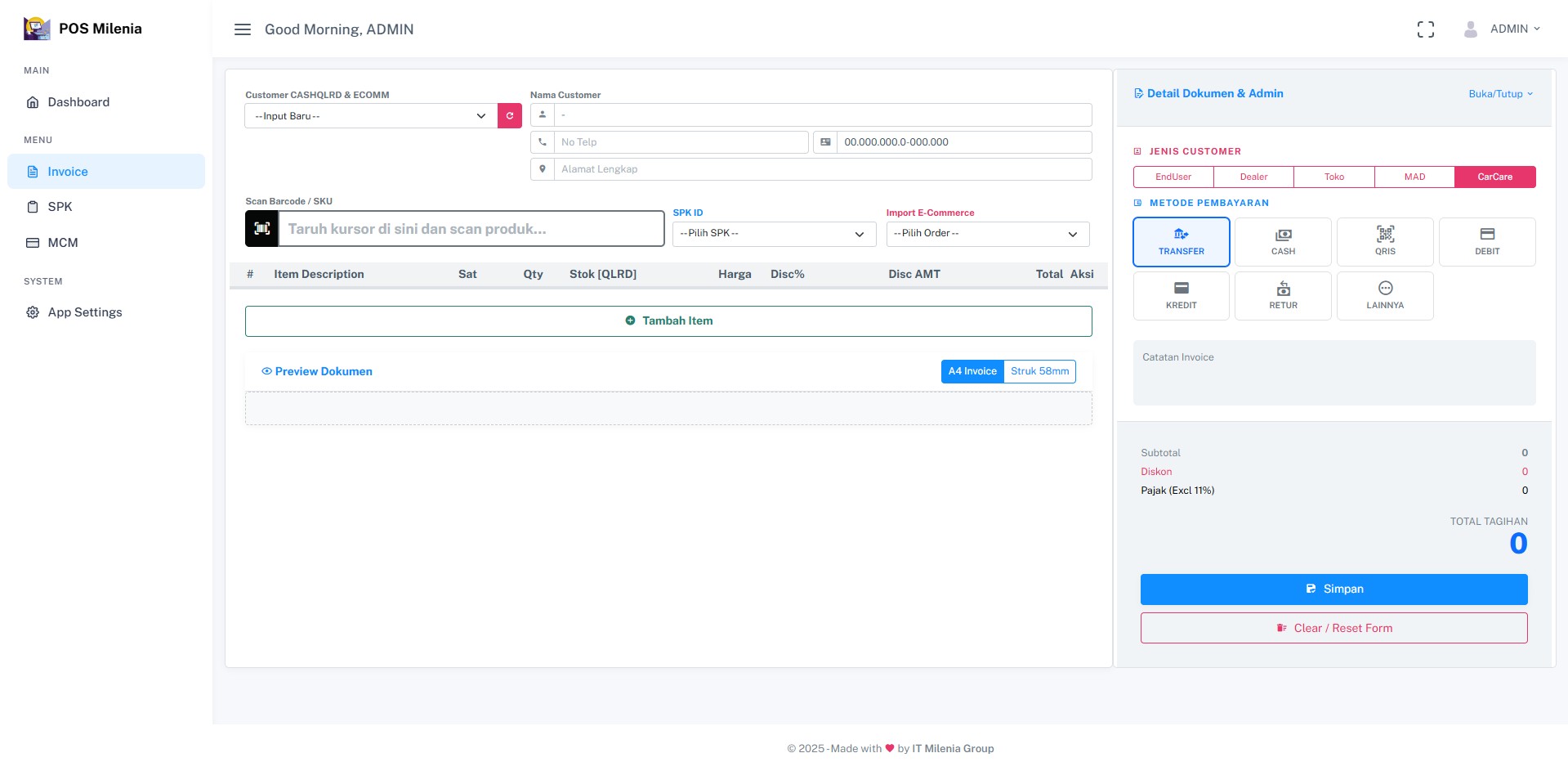Open the Pilih SPK dropdown
1568x771 pixels.
pos(773,234)
